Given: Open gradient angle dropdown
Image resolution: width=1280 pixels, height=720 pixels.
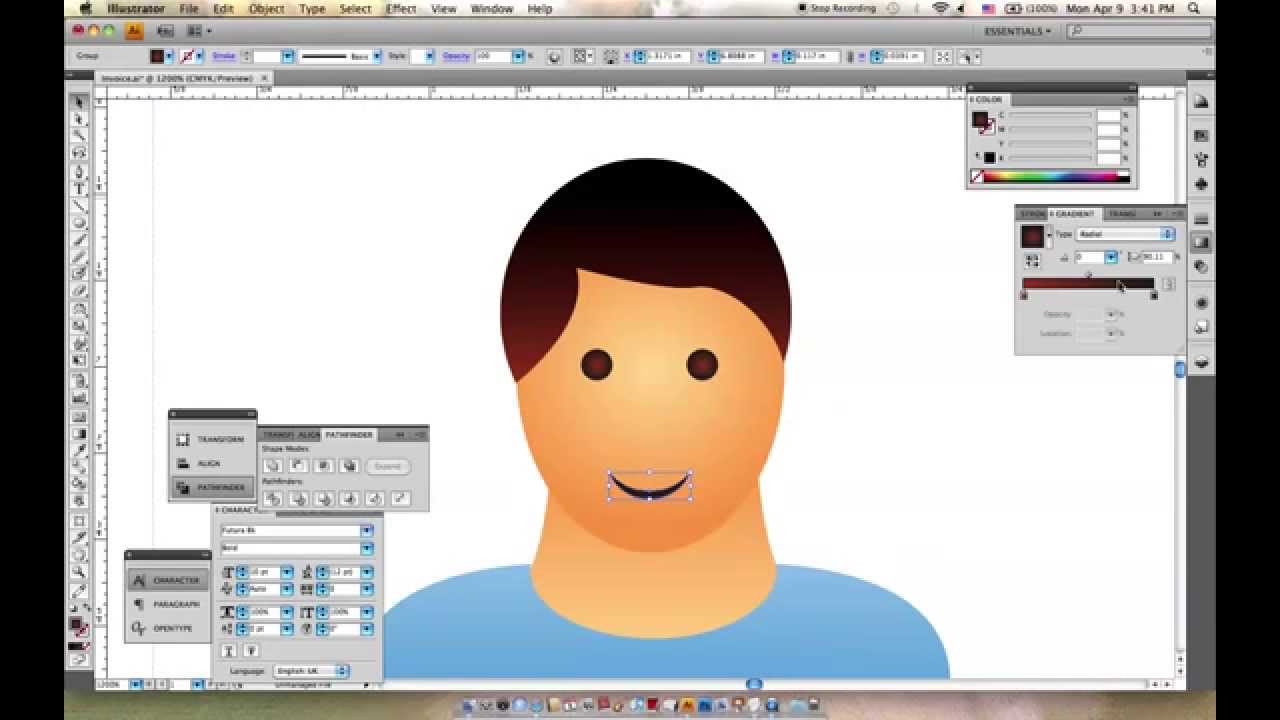Looking at the screenshot, I should pyautogui.click(x=1111, y=258).
